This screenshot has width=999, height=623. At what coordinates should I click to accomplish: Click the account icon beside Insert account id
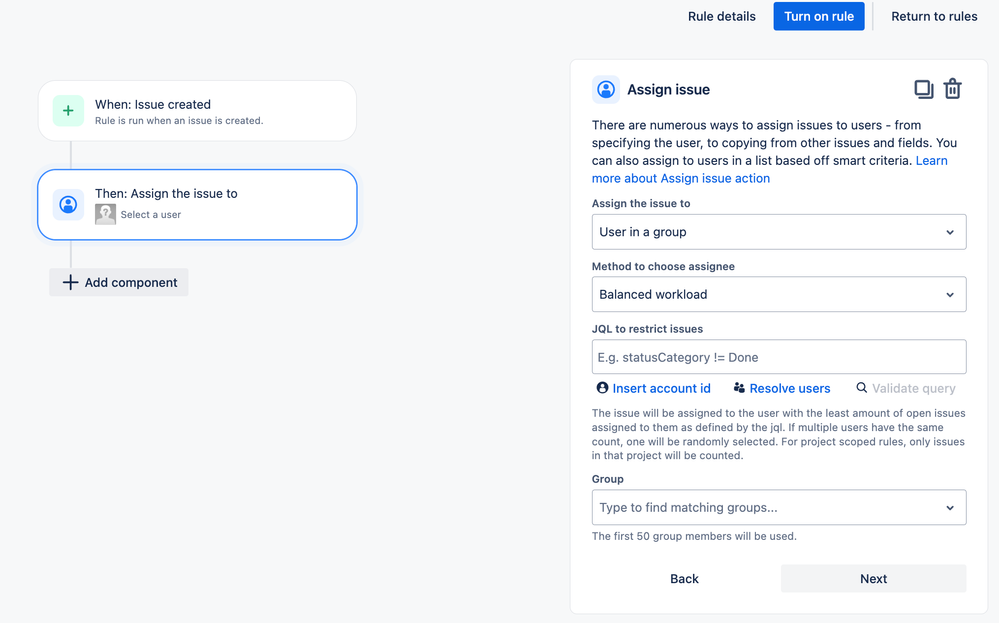(602, 388)
